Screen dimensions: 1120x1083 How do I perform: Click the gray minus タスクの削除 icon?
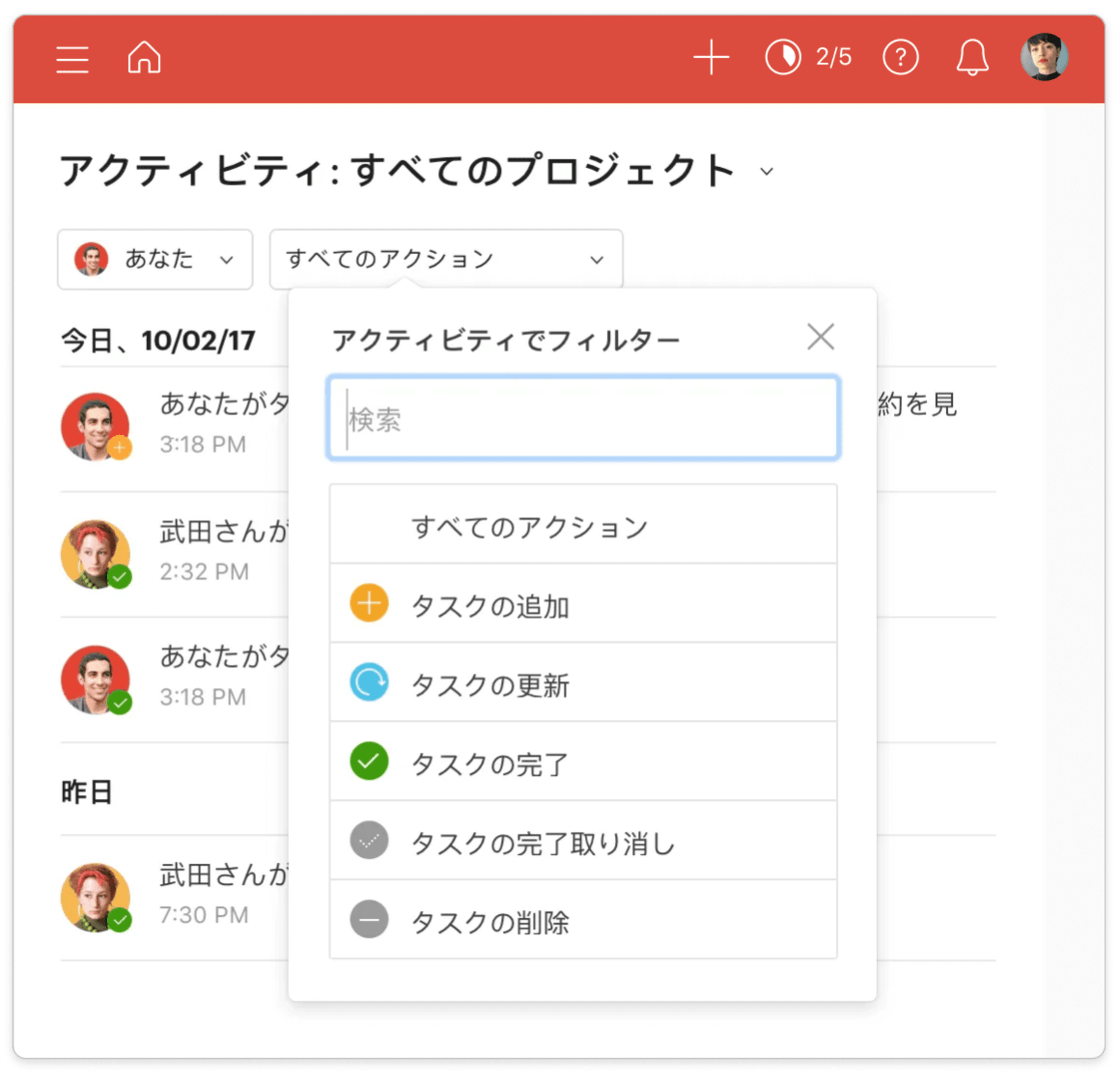point(369,920)
